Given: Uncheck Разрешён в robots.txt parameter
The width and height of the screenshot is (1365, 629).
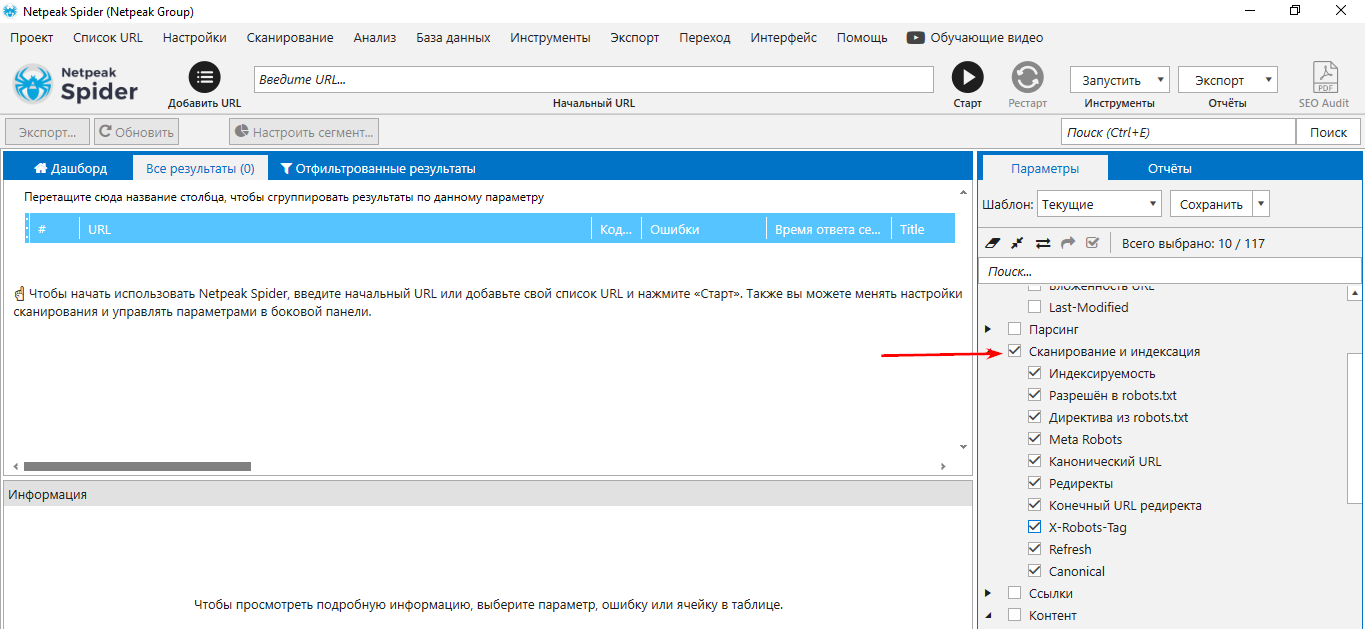Looking at the screenshot, I should click(x=1035, y=395).
